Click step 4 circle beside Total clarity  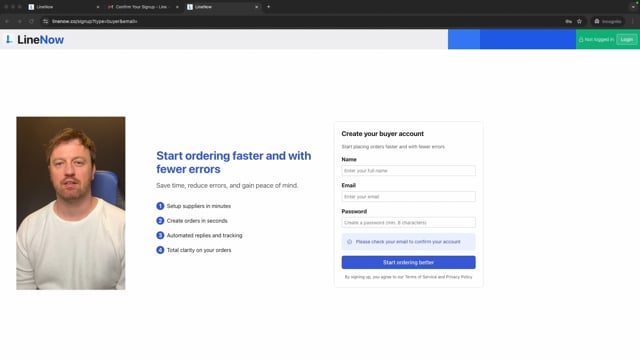point(160,250)
